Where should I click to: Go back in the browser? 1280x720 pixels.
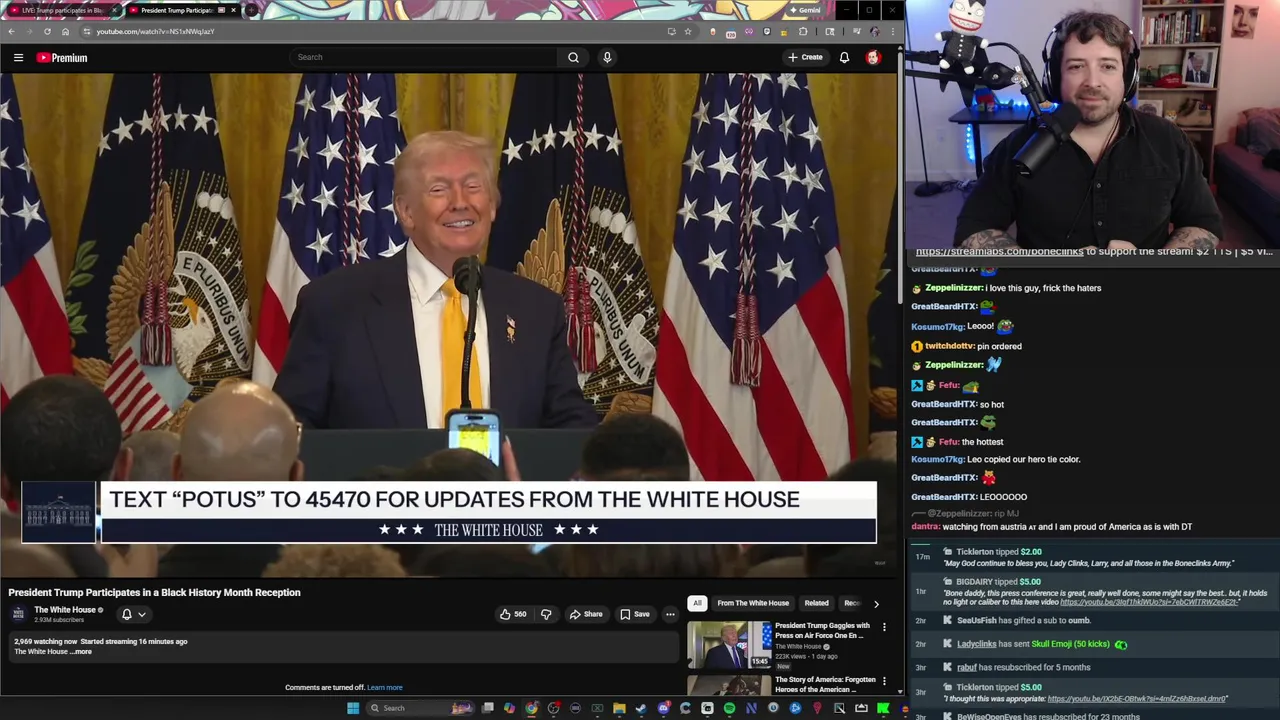(x=11, y=31)
